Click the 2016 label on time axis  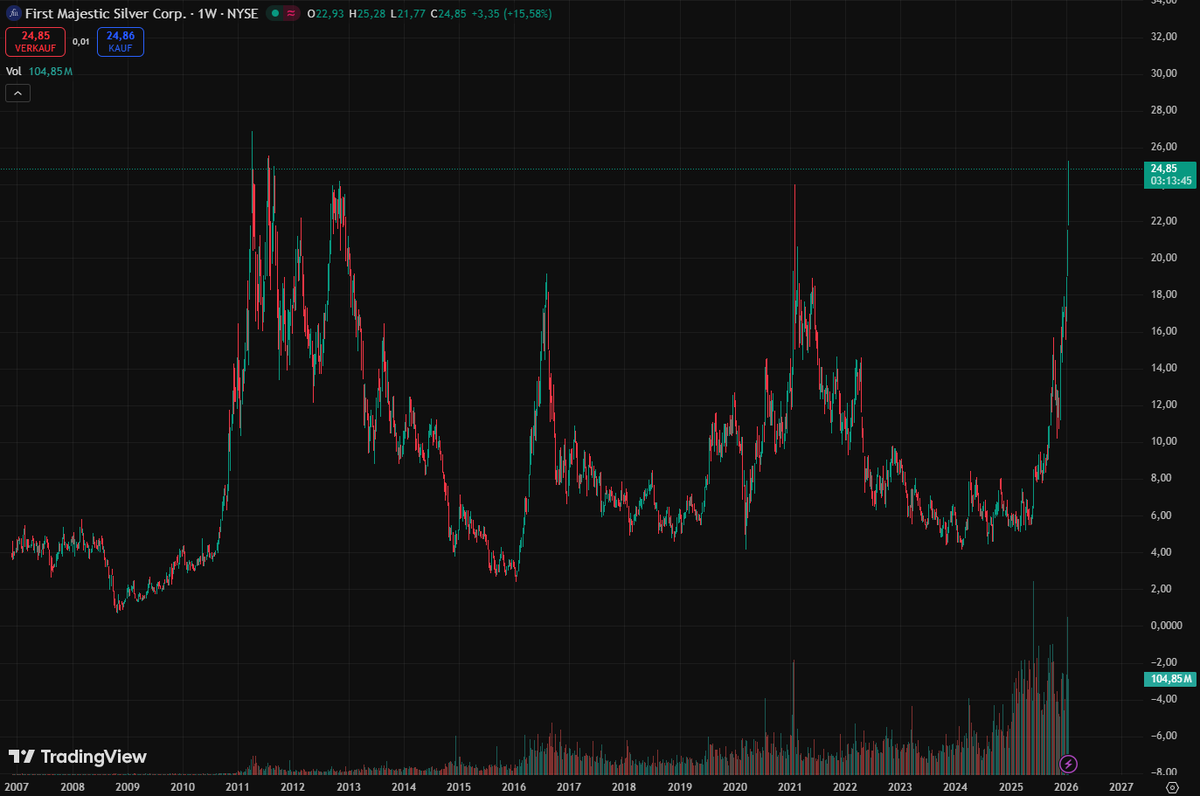(x=513, y=787)
